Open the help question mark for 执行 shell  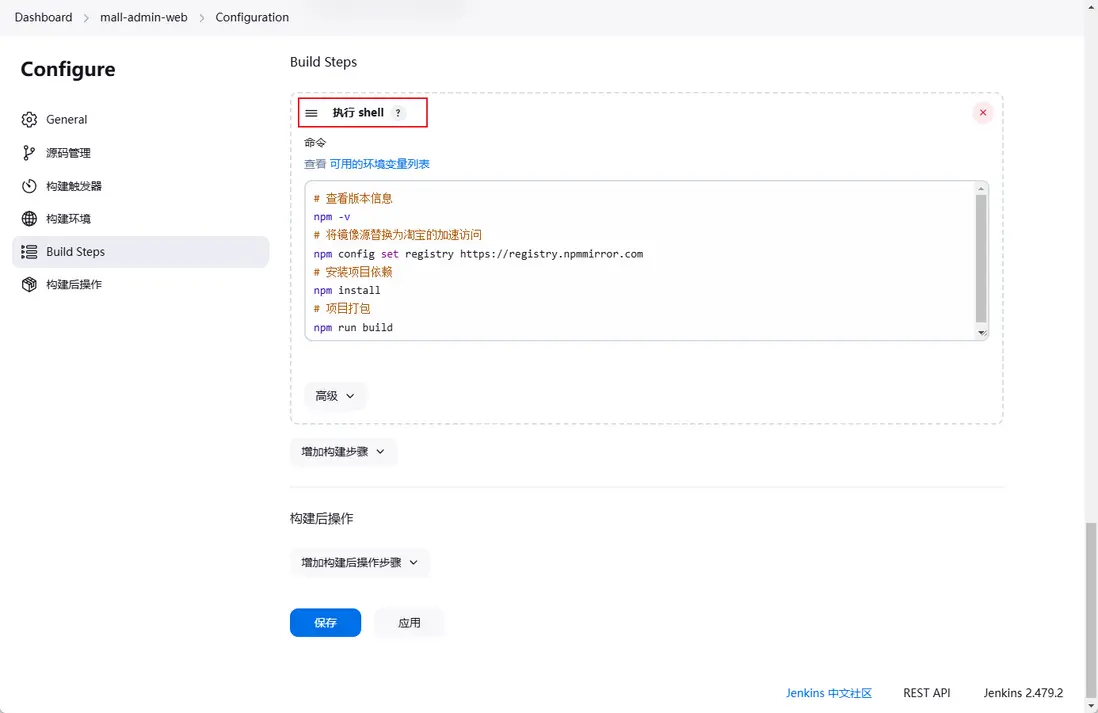398,113
